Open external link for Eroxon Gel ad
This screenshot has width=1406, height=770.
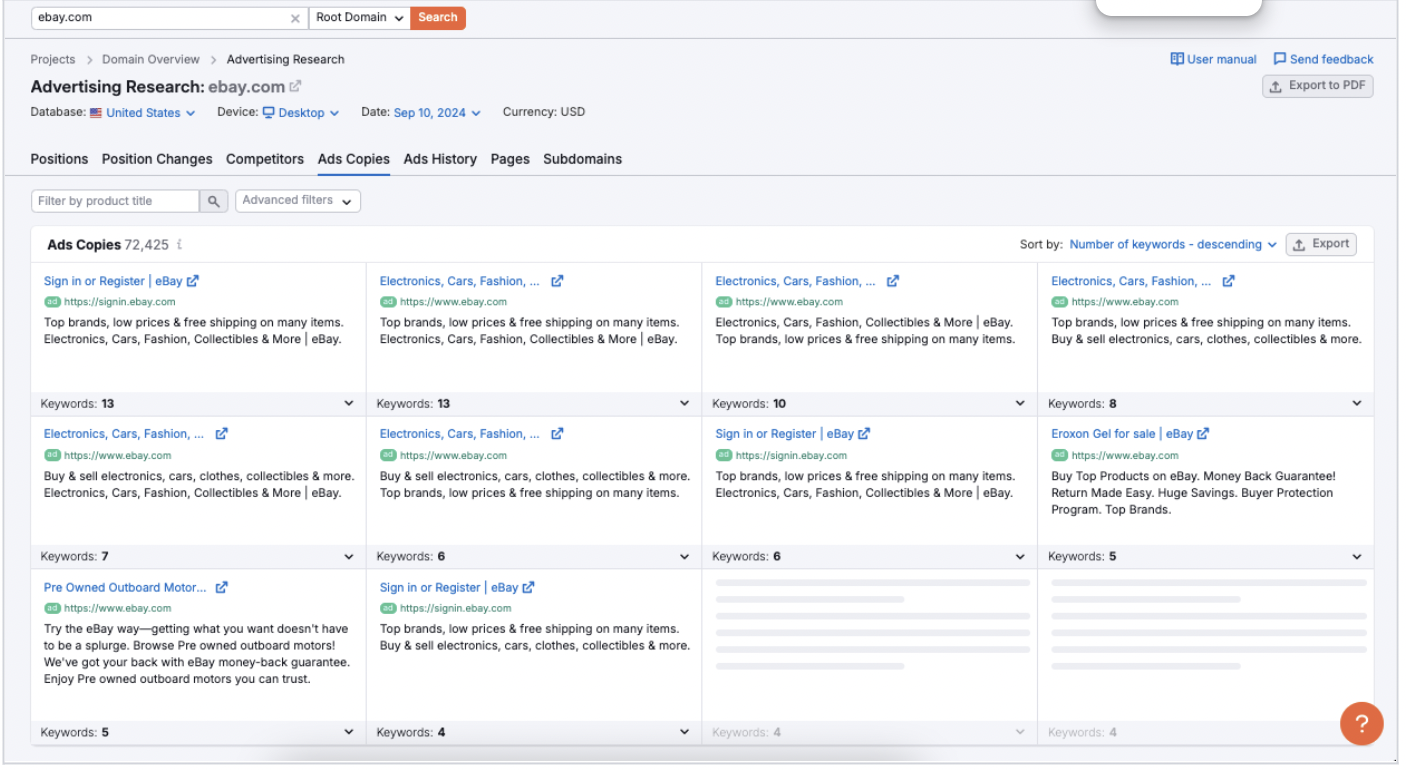[x=1203, y=434]
